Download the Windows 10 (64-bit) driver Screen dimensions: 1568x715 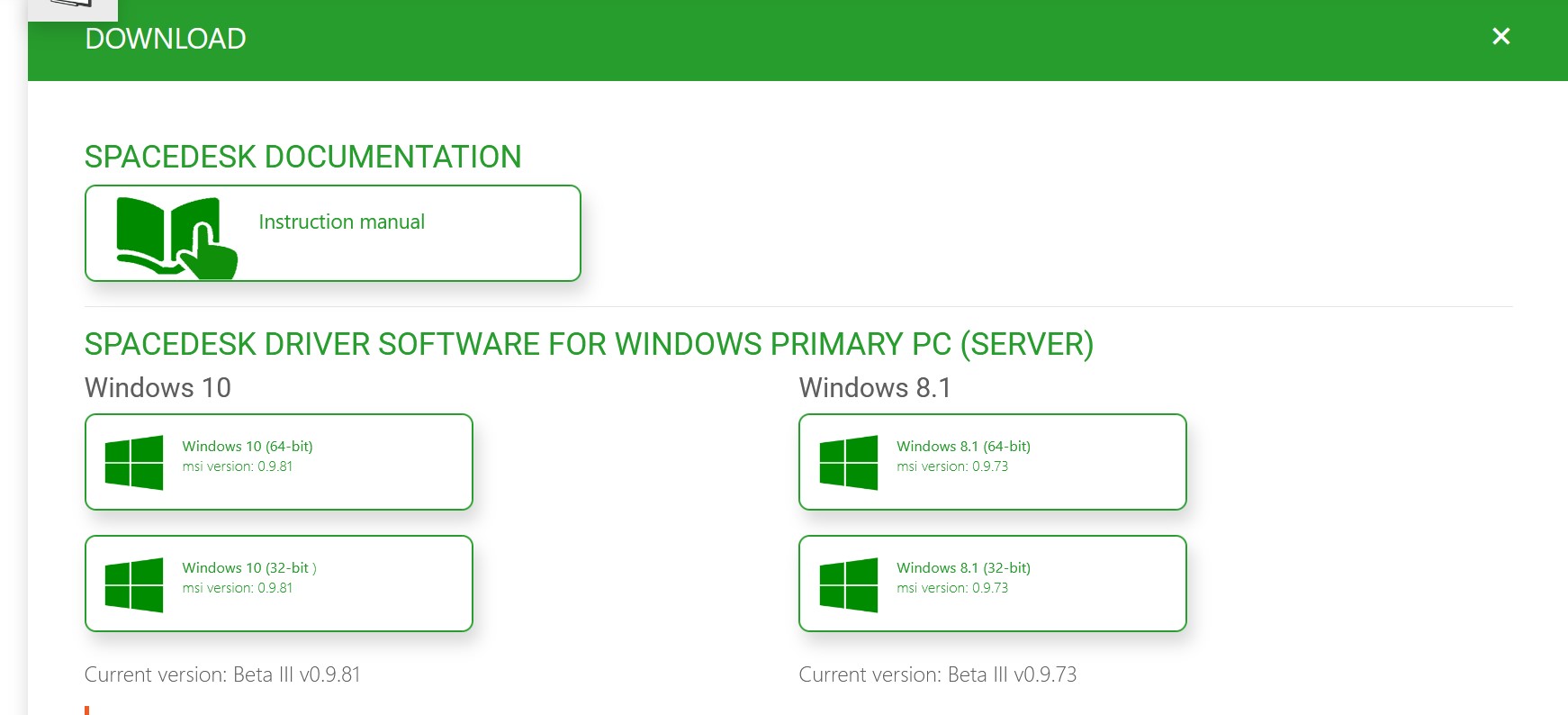248,447
